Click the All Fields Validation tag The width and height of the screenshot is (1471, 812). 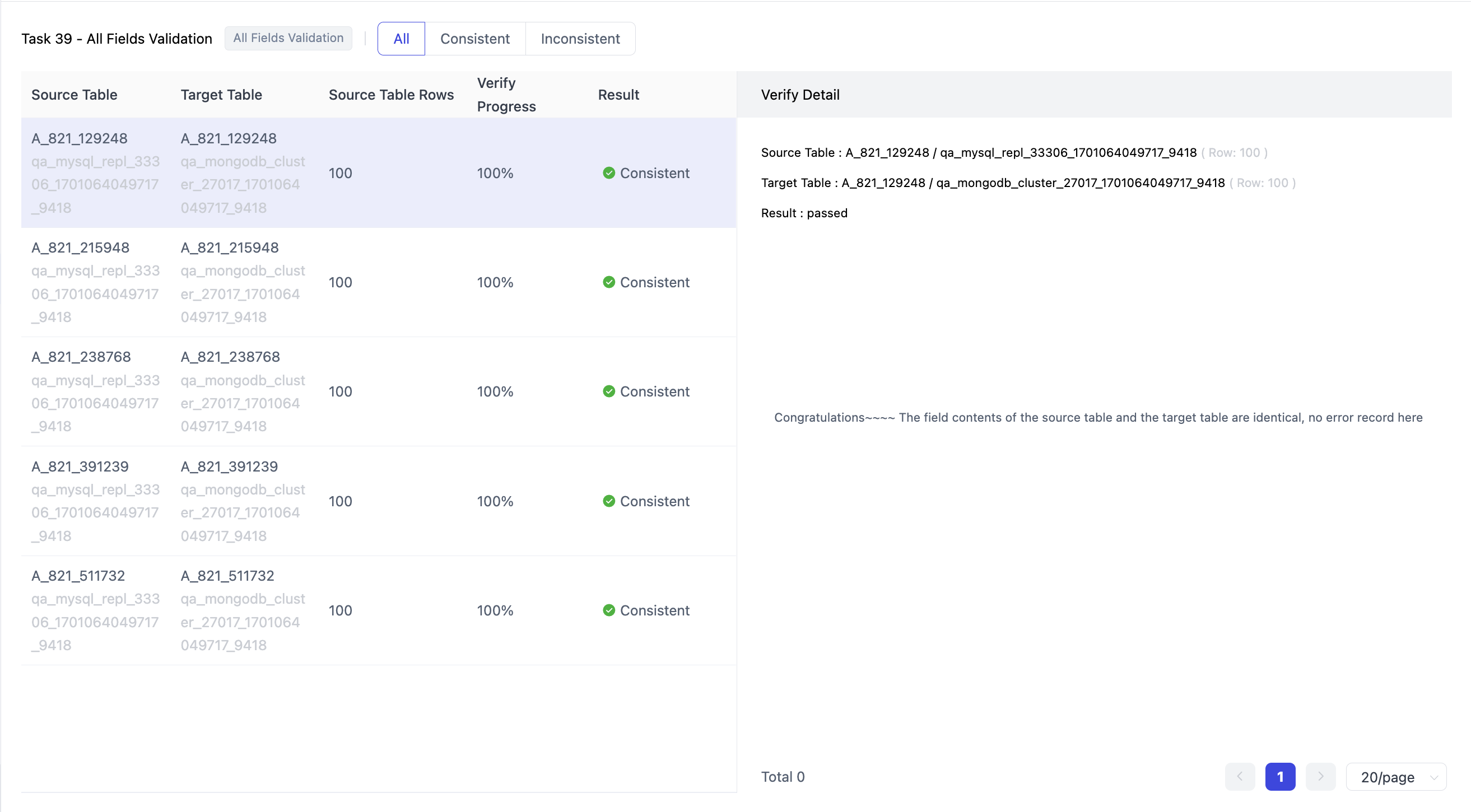288,38
